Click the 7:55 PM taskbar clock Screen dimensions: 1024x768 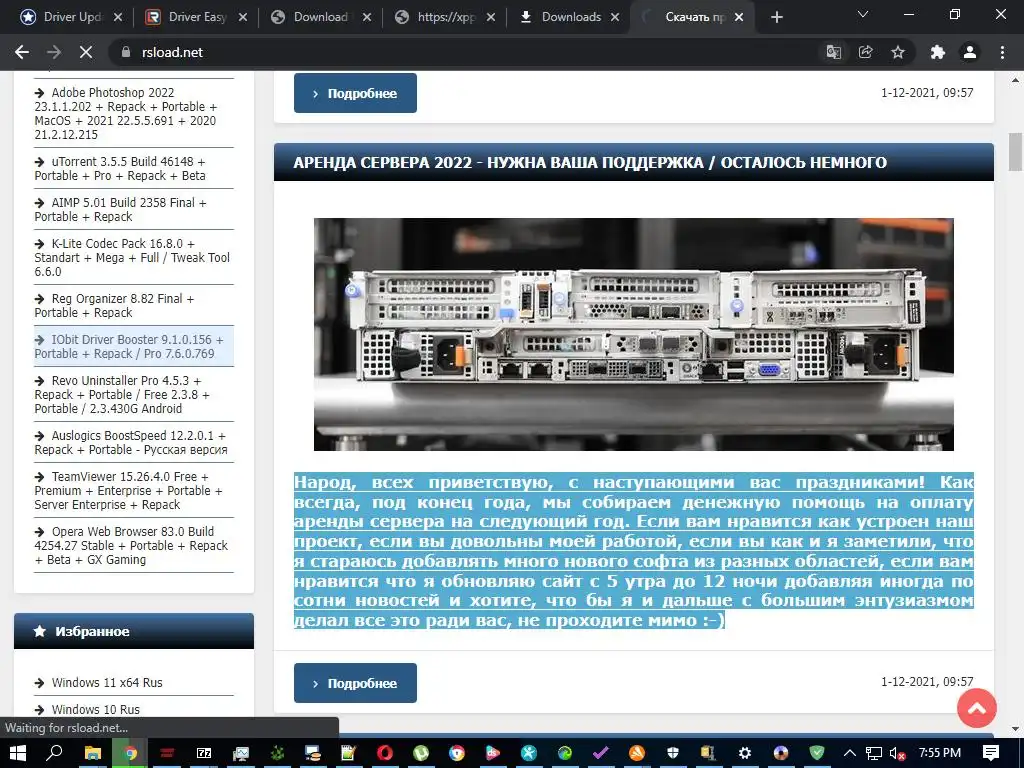pos(940,753)
